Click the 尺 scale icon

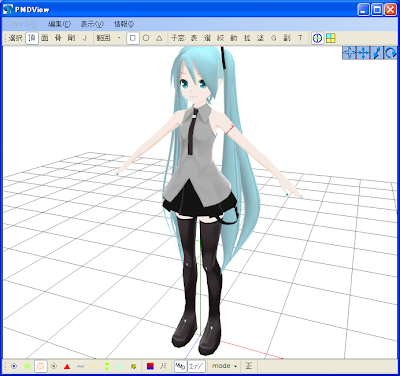[x=163, y=366]
